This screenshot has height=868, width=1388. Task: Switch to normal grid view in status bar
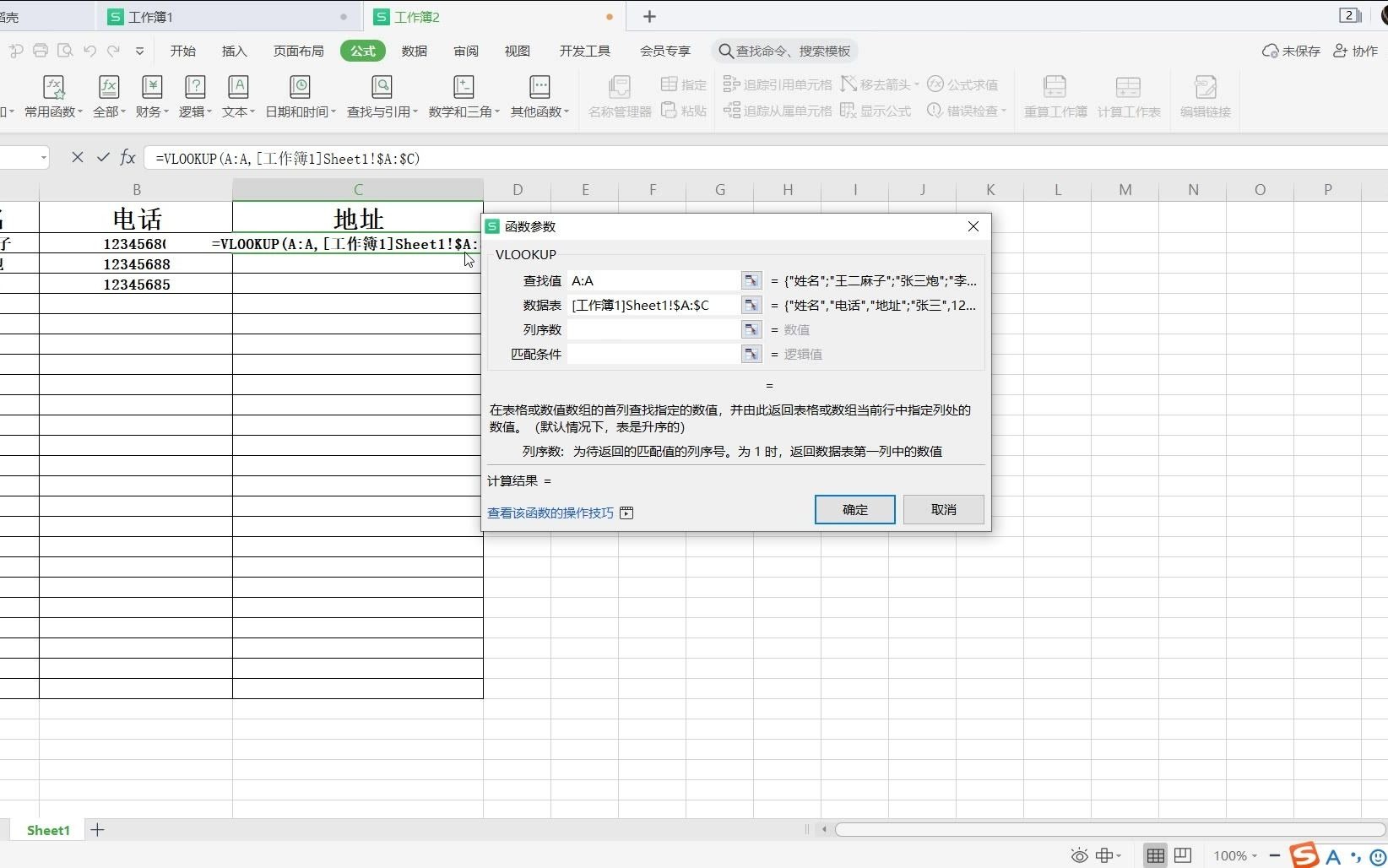coord(1156,856)
